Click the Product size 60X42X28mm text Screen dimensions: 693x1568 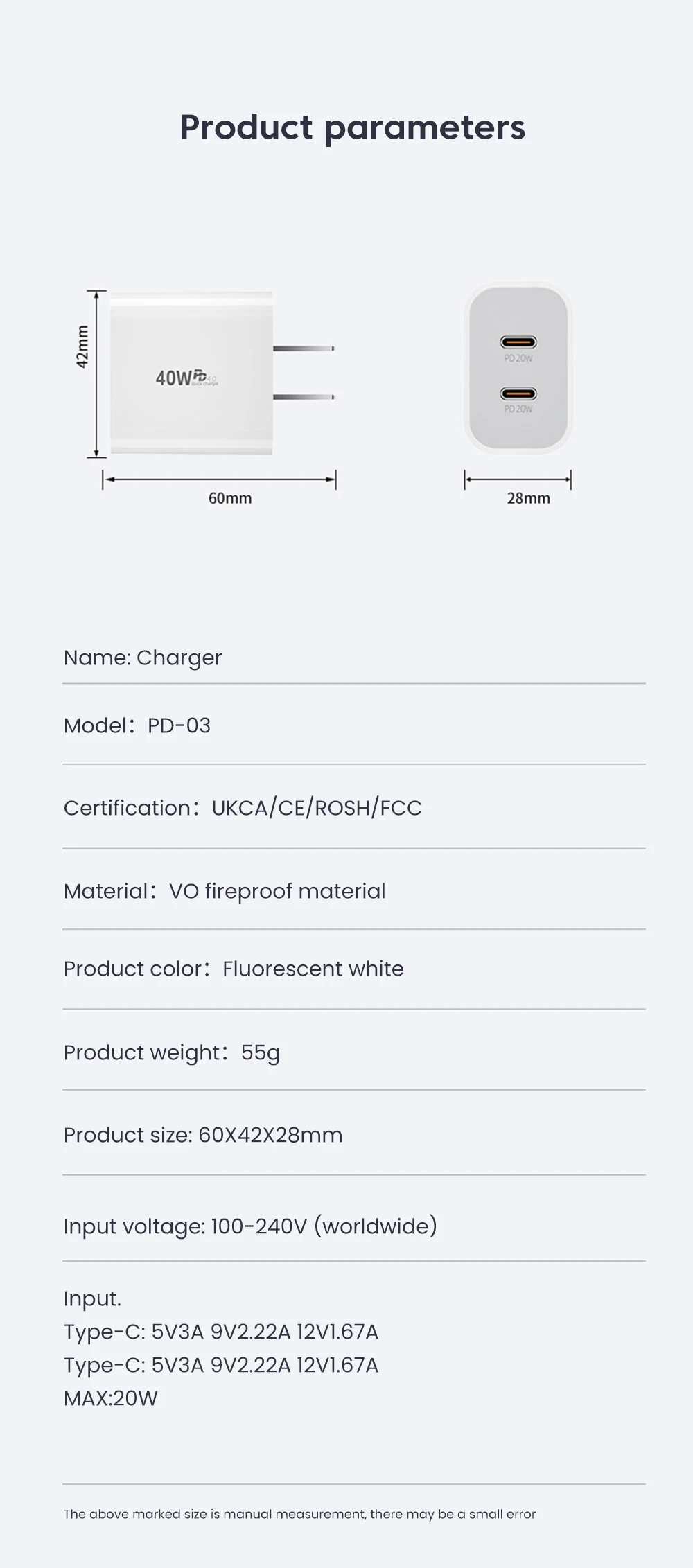203,1135
